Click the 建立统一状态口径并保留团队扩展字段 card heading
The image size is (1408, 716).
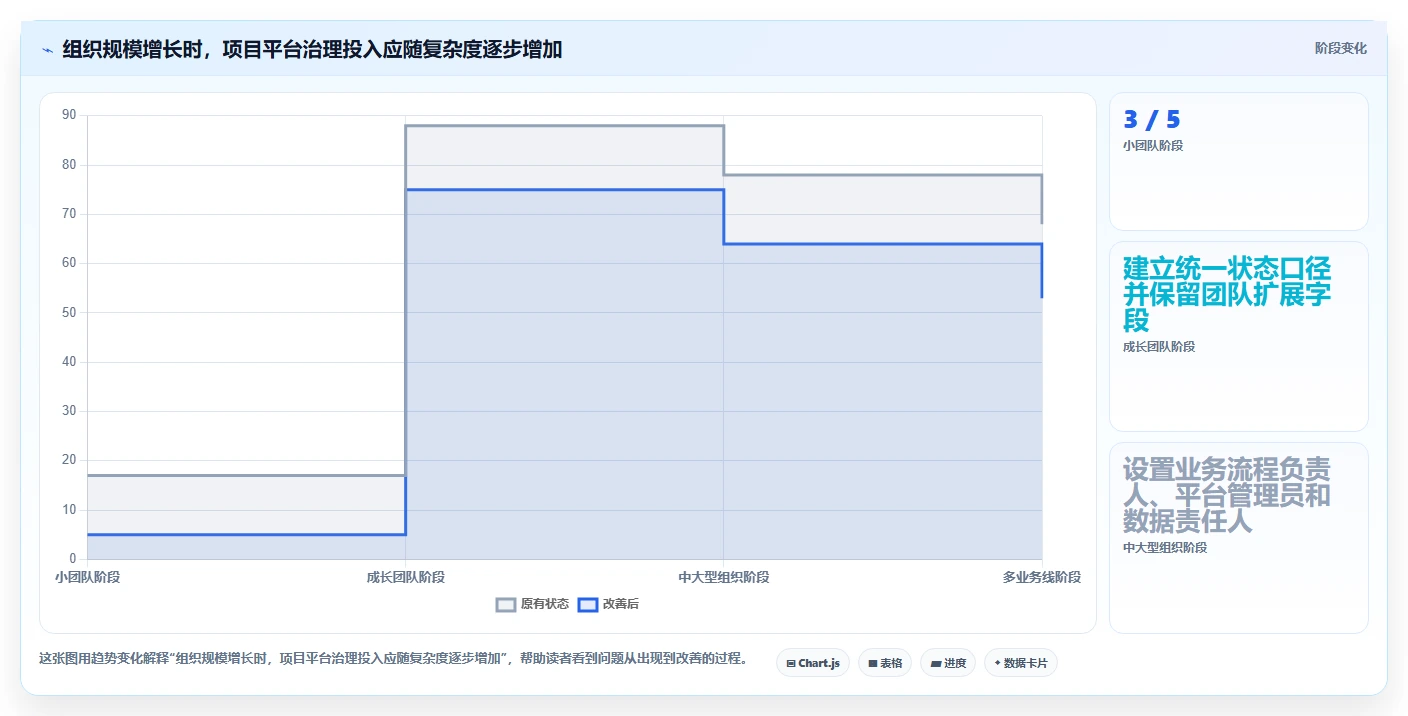[x=1227, y=294]
